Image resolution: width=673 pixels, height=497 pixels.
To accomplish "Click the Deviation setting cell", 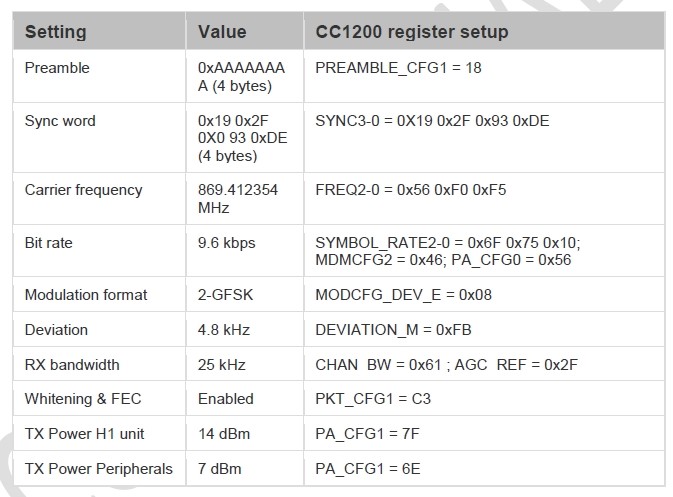I will pyautogui.click(x=56, y=330).
